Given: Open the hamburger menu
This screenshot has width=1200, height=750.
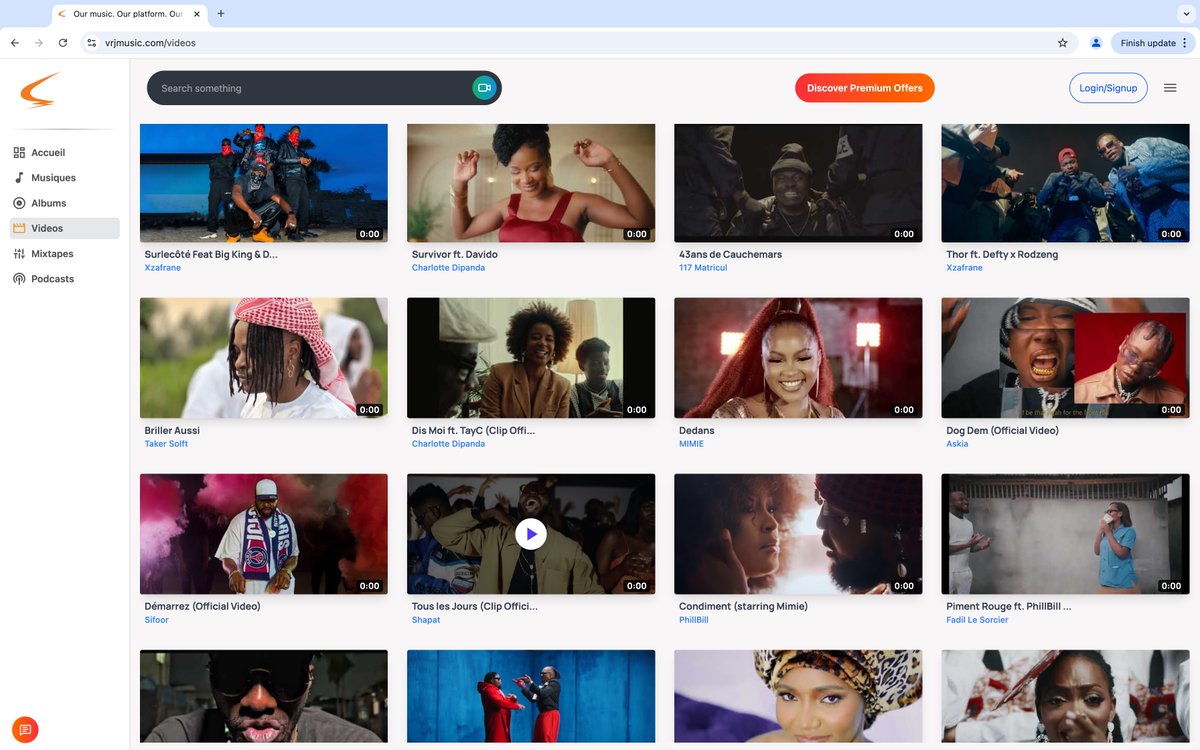Looking at the screenshot, I should click(x=1170, y=88).
